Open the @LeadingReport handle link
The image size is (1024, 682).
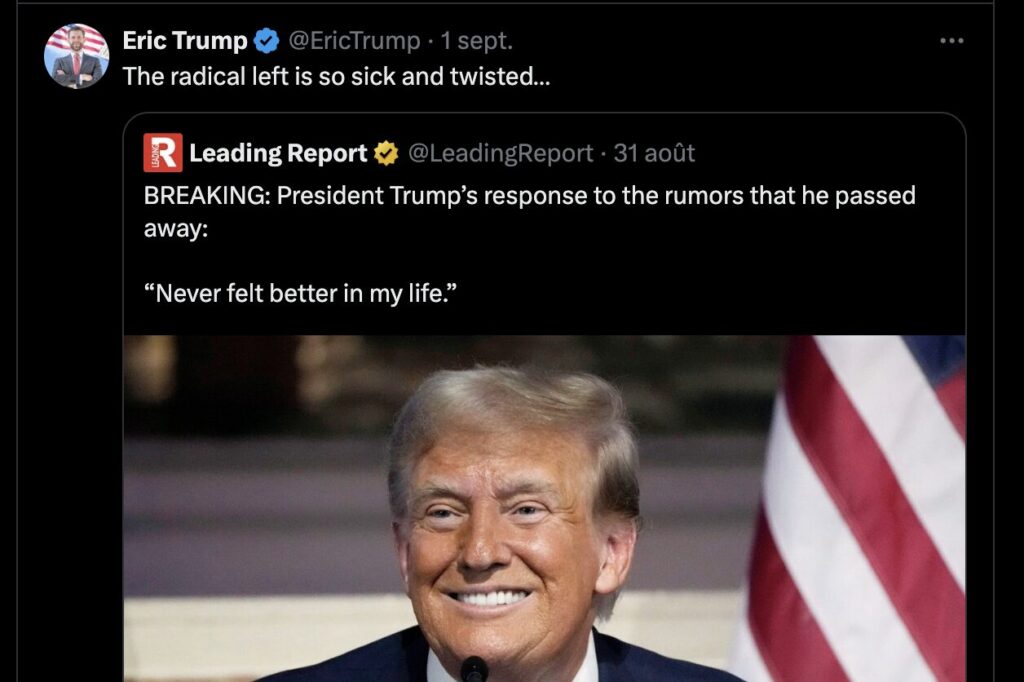tap(500, 154)
